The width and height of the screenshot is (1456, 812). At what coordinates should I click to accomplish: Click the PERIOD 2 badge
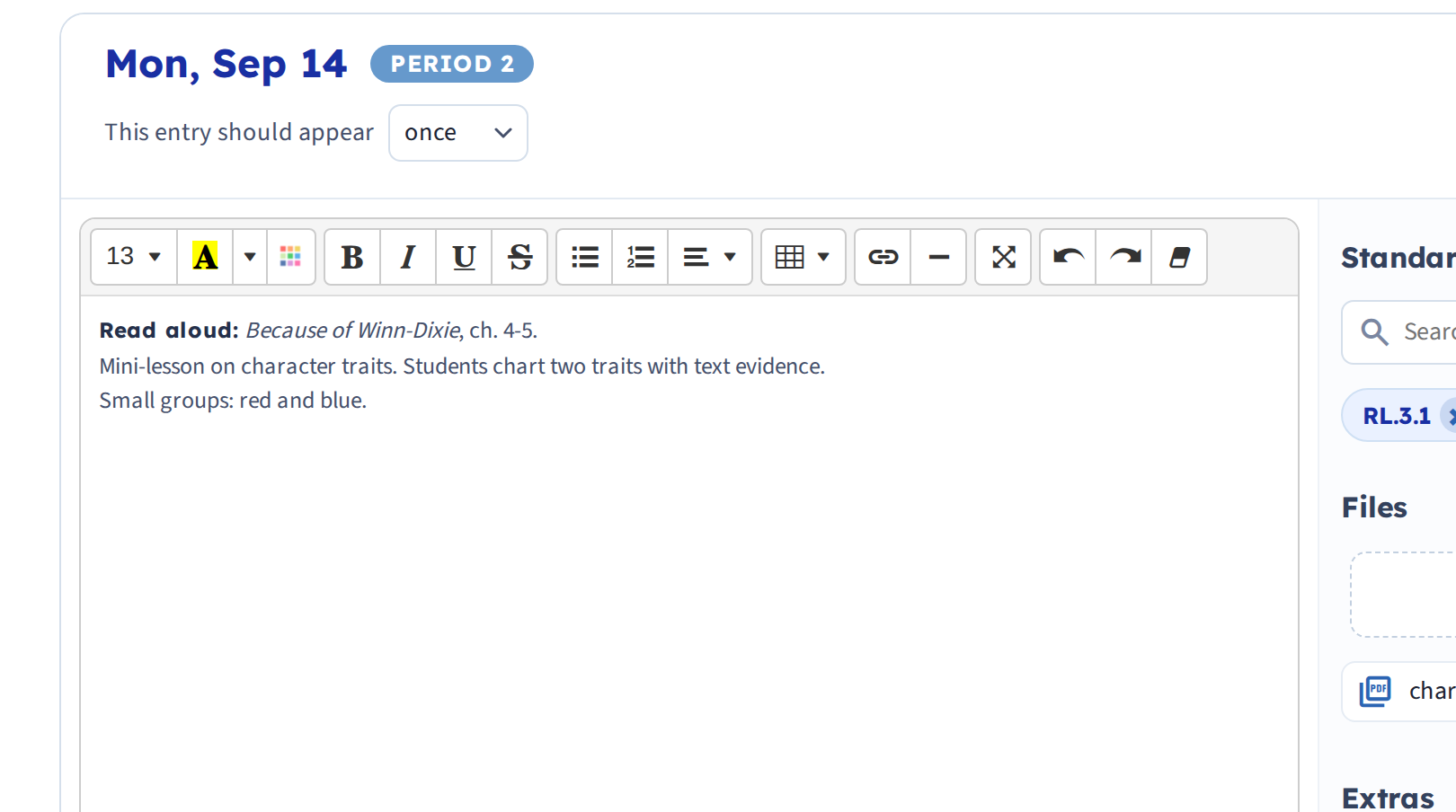click(x=452, y=64)
